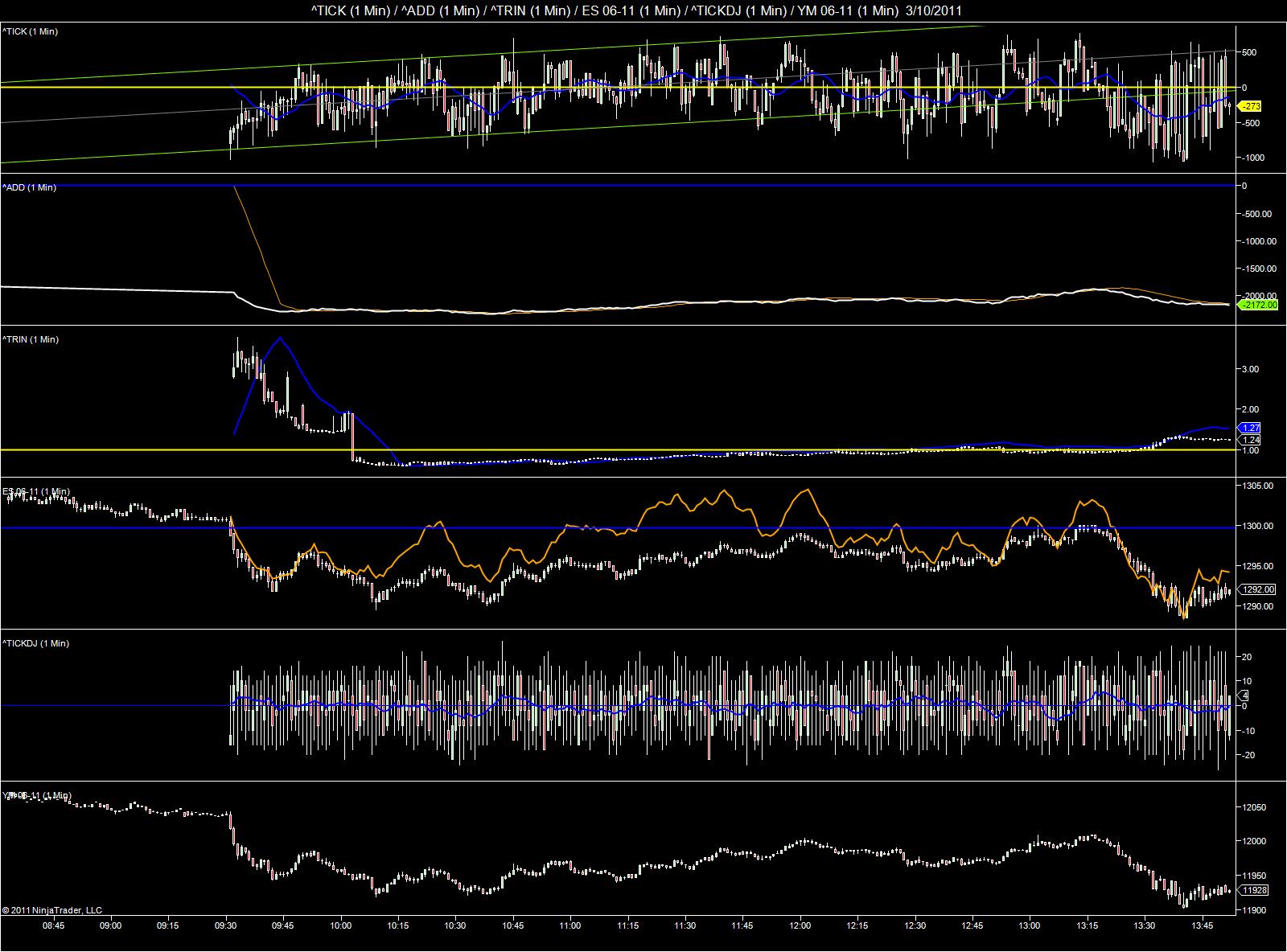Click the 10:15 time axis label
Image resolution: width=1287 pixels, height=952 pixels.
[398, 925]
